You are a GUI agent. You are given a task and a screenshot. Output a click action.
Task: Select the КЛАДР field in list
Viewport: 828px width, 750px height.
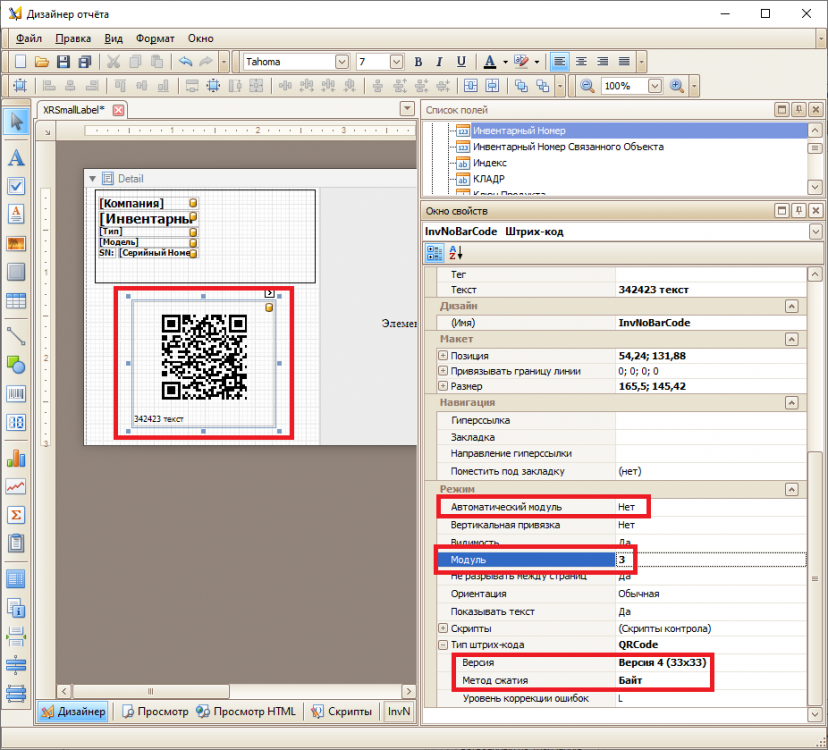pyautogui.click(x=489, y=179)
